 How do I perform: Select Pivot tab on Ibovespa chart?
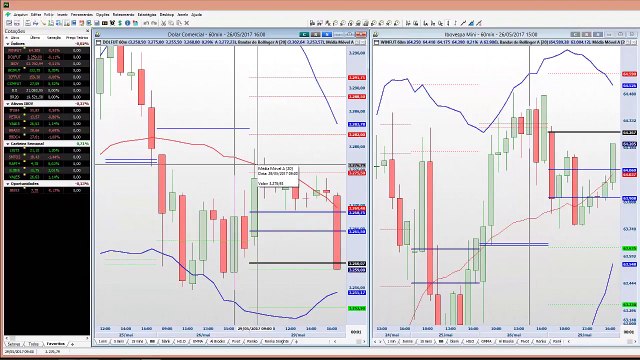point(524,341)
